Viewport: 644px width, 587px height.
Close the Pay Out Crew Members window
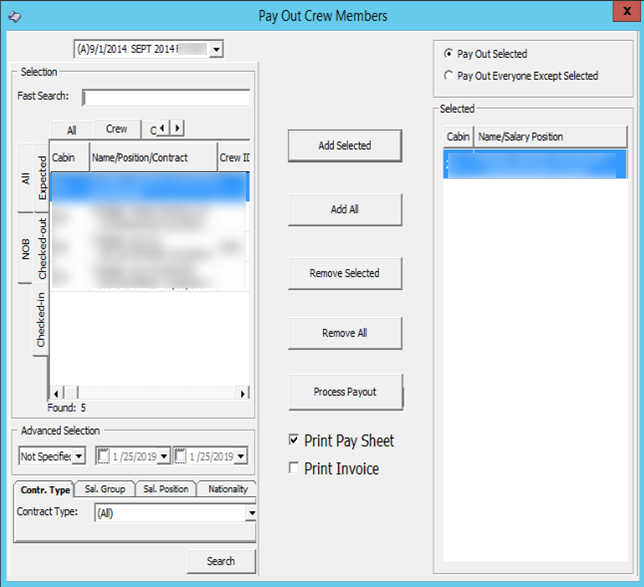point(627,11)
